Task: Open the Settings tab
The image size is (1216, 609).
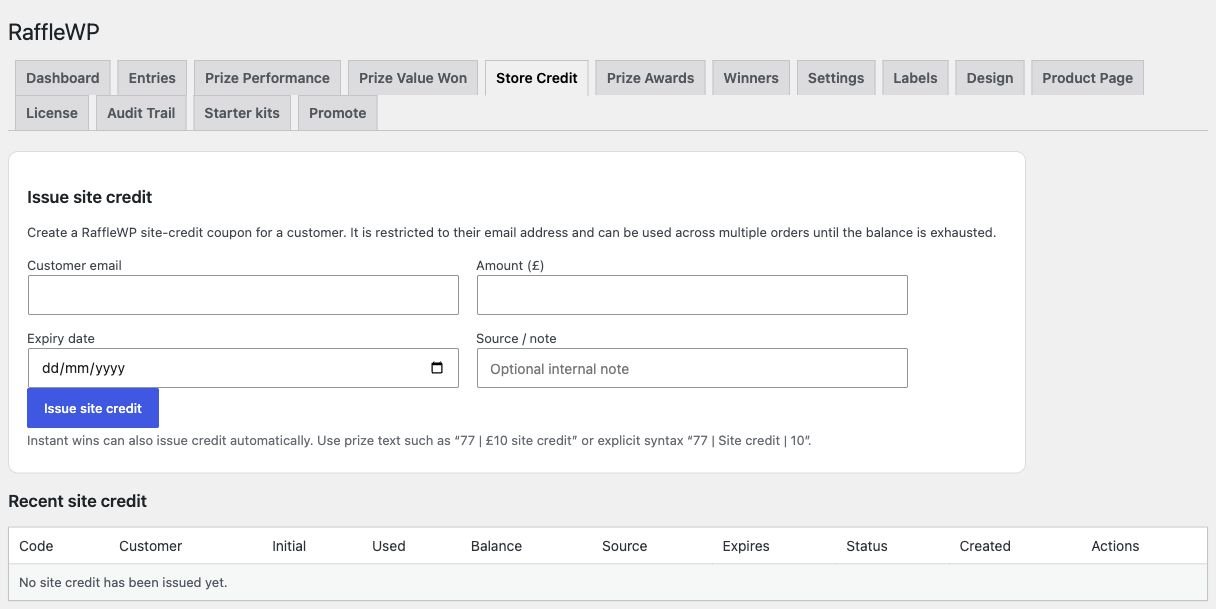Action: [x=836, y=78]
